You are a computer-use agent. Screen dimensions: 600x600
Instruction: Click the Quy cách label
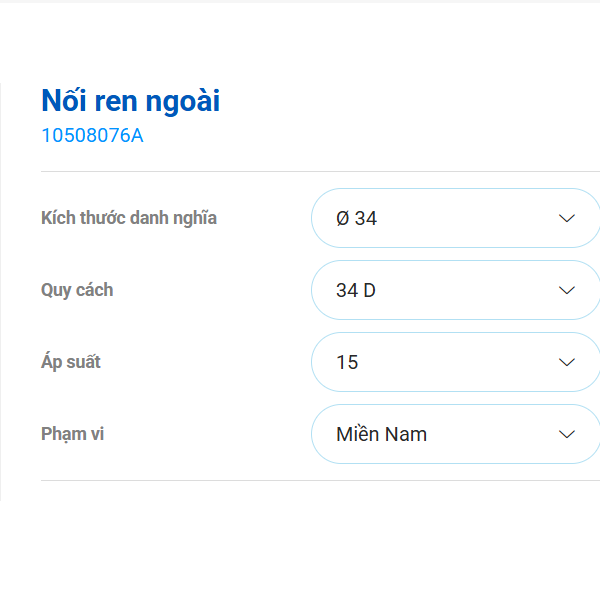tap(77, 290)
